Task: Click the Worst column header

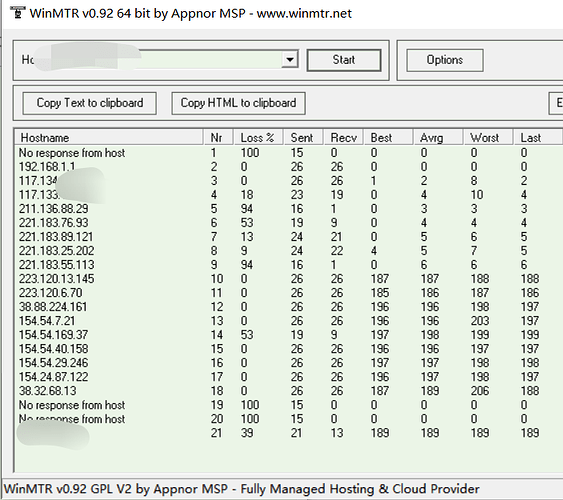Action: (x=488, y=137)
